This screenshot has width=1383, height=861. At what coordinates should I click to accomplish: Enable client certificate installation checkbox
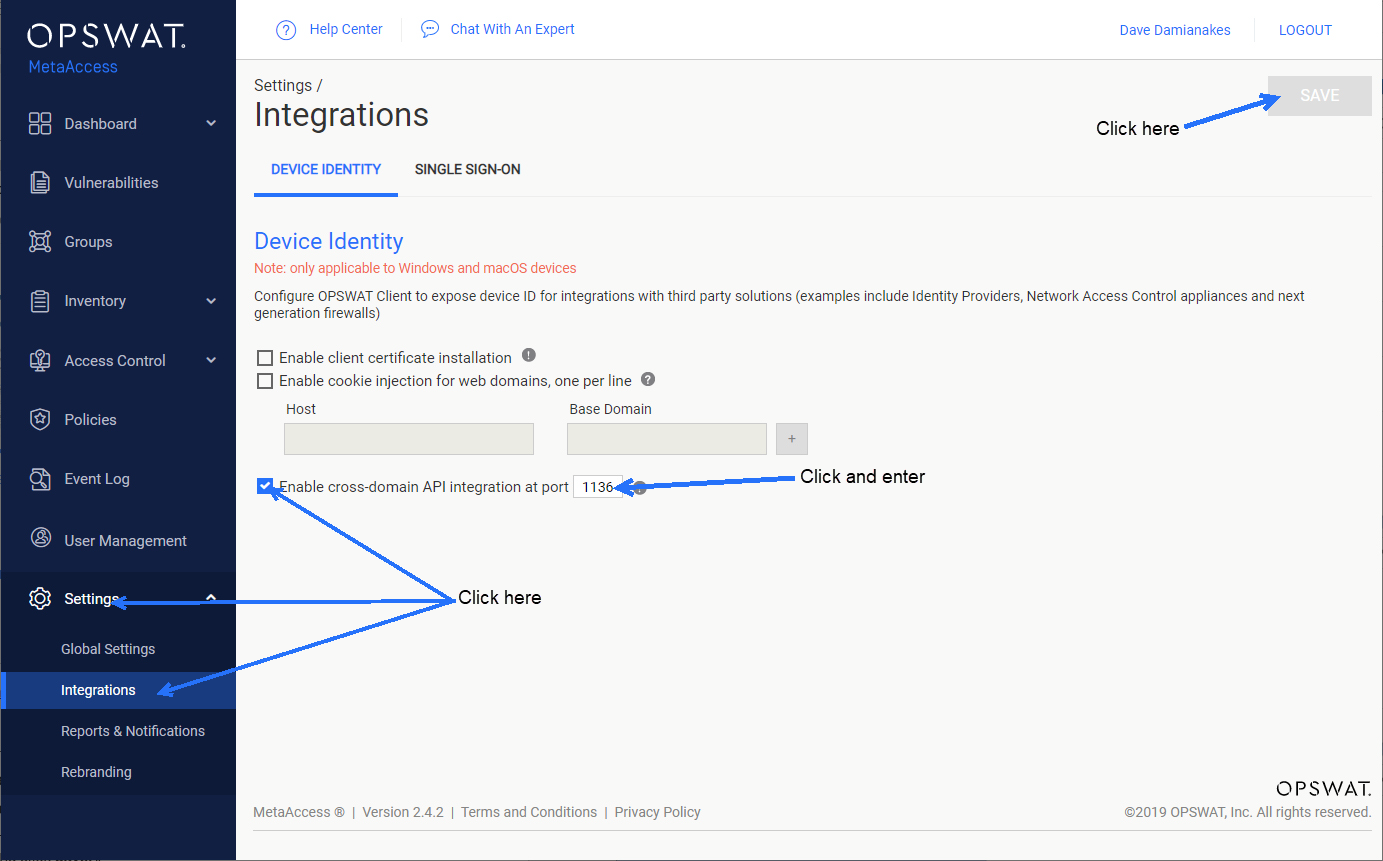[x=265, y=358]
